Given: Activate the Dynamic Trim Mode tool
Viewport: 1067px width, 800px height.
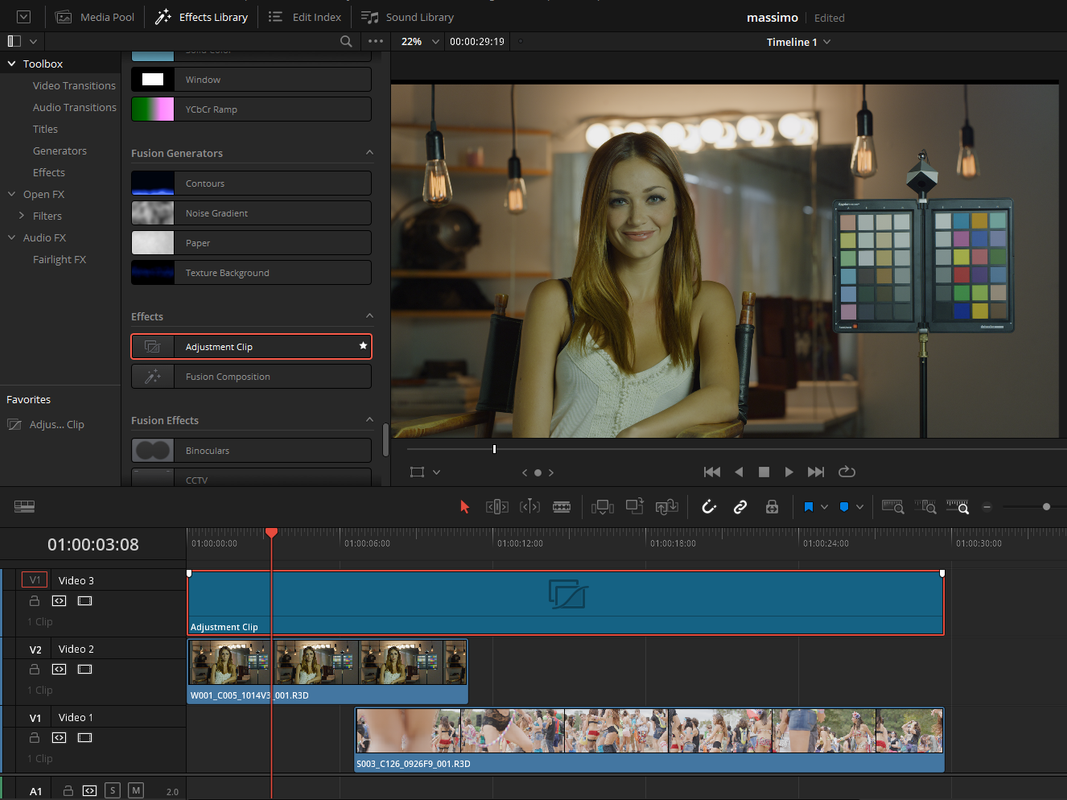Looking at the screenshot, I should 529,507.
